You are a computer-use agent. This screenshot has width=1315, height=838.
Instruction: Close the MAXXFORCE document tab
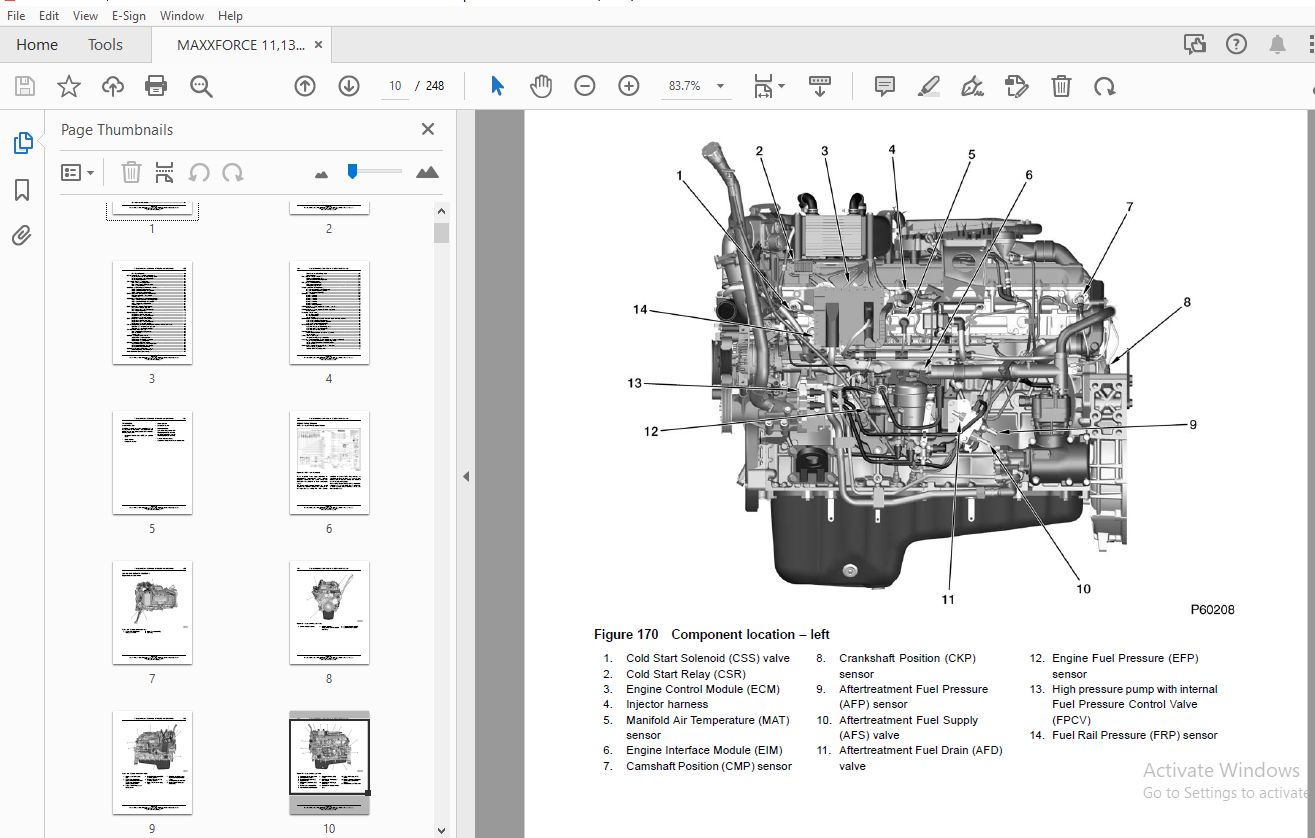[318, 44]
